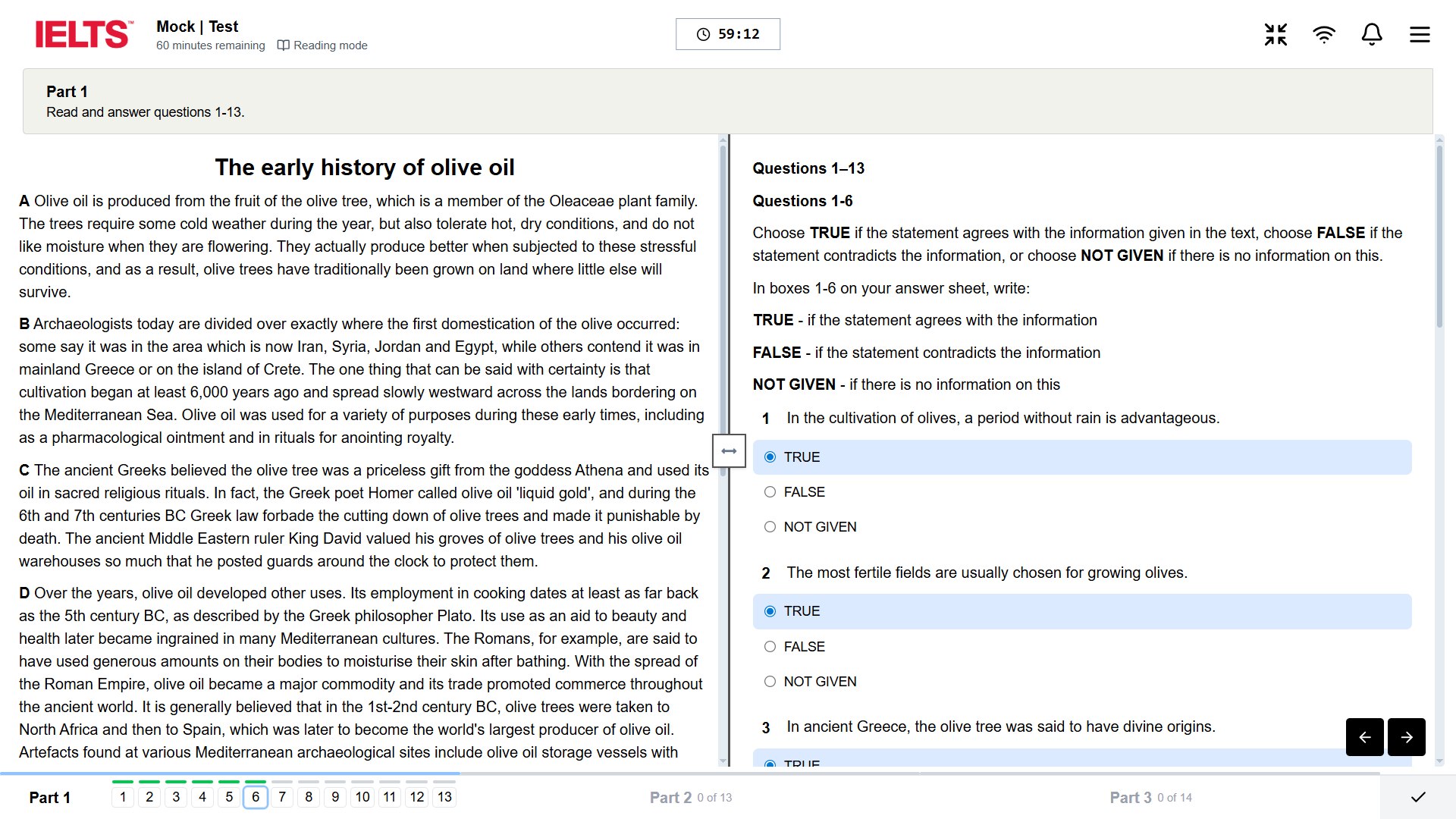This screenshot has height=819, width=1456.
Task: Jump to question 1 in navigator
Action: (x=123, y=797)
